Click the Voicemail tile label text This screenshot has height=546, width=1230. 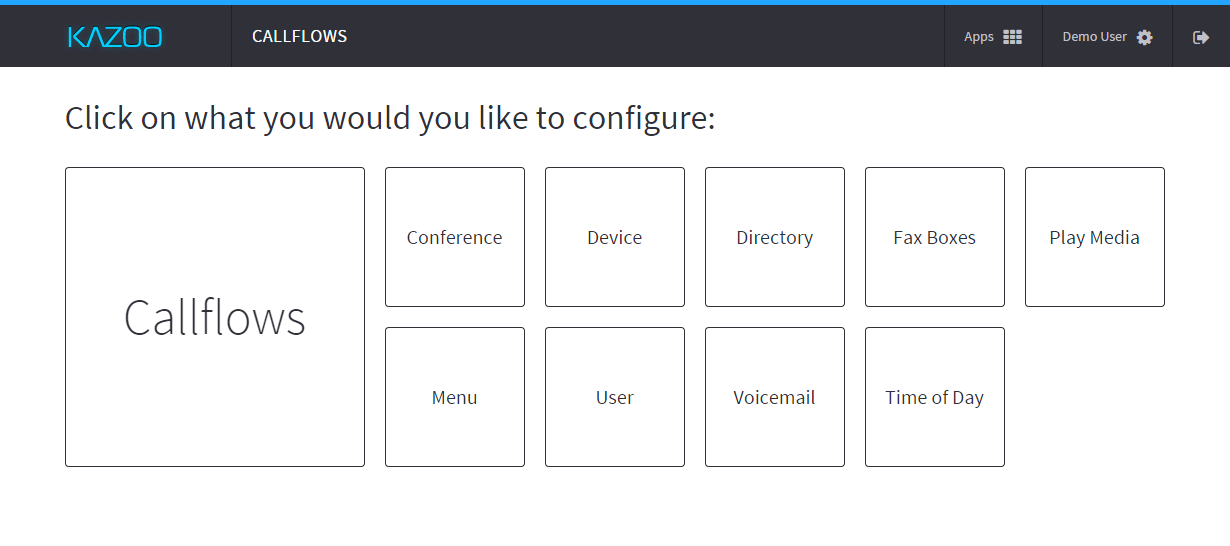(775, 398)
